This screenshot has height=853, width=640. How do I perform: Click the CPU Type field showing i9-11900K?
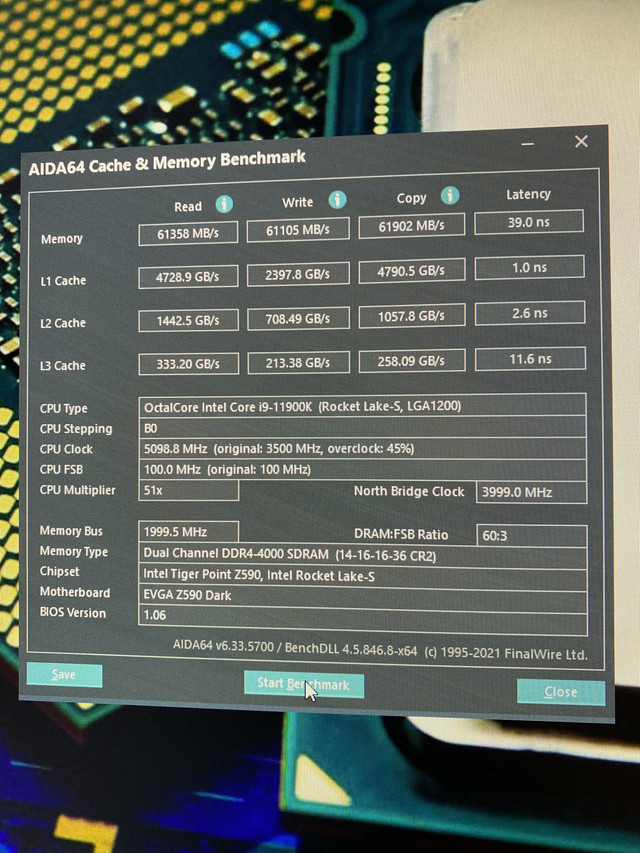[362, 406]
